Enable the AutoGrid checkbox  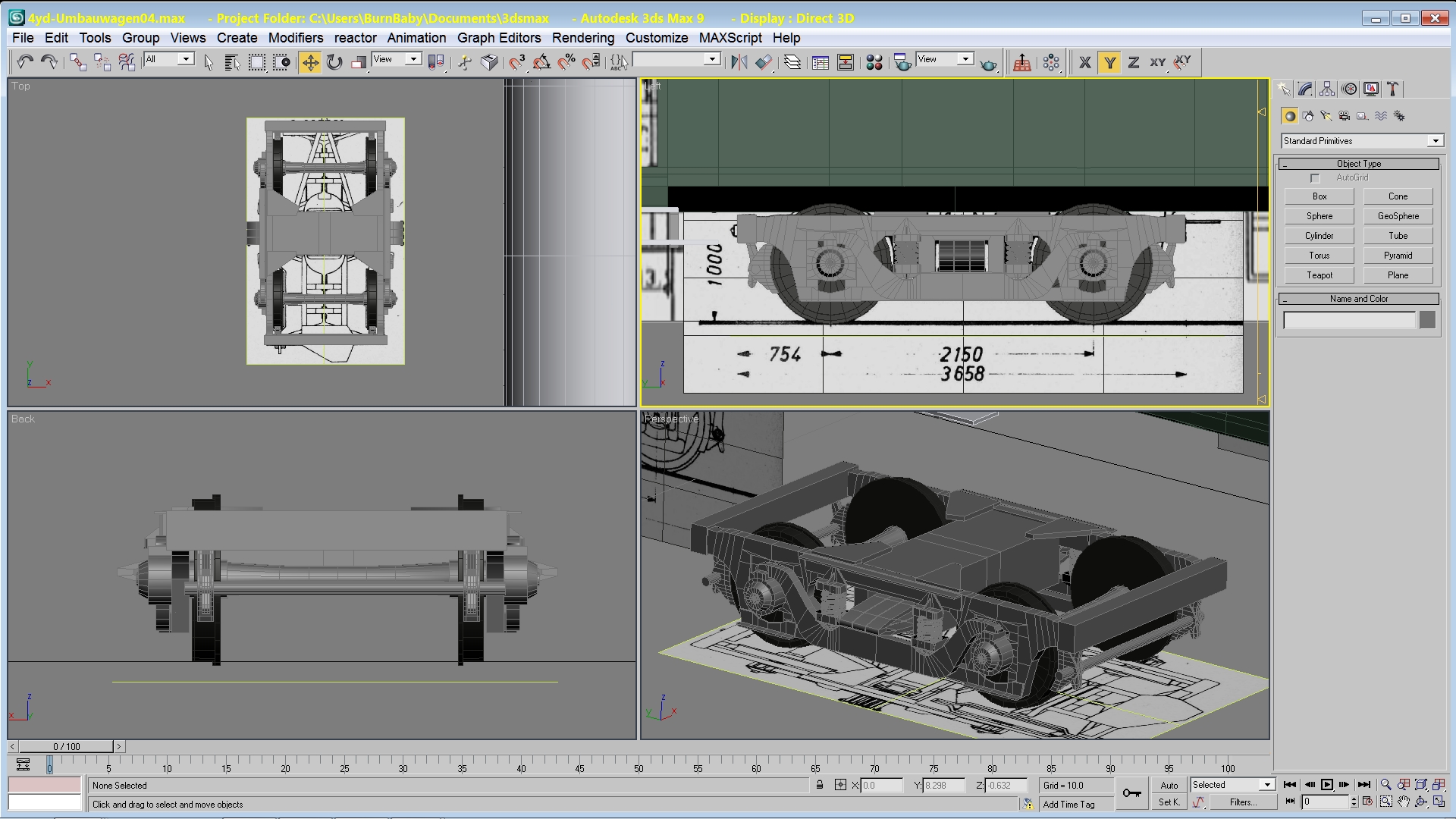tap(1315, 178)
